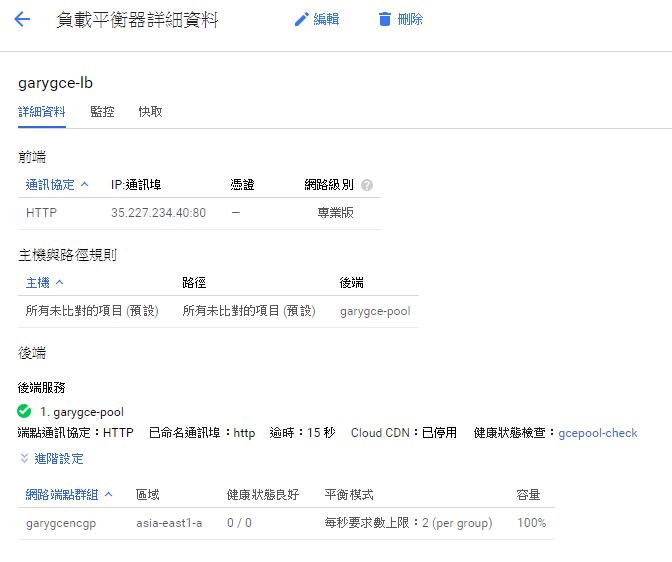This screenshot has width=672, height=562.
Task: Click the garygce-lb load balancer name
Action: click(x=55, y=83)
